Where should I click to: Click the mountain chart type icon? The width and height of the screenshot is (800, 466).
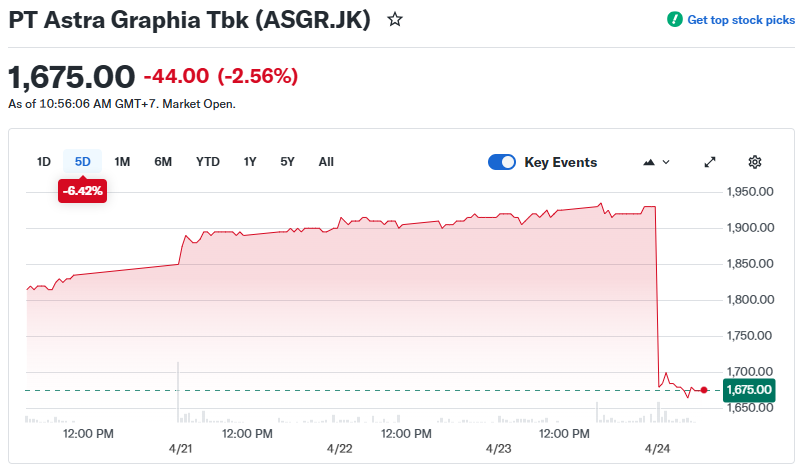(x=648, y=162)
